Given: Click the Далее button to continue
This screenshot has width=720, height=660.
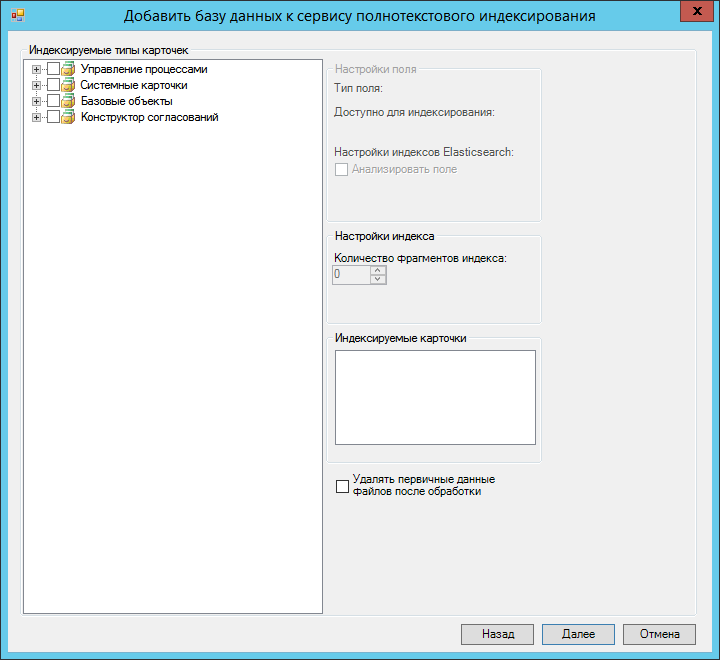Looking at the screenshot, I should coord(578,634).
